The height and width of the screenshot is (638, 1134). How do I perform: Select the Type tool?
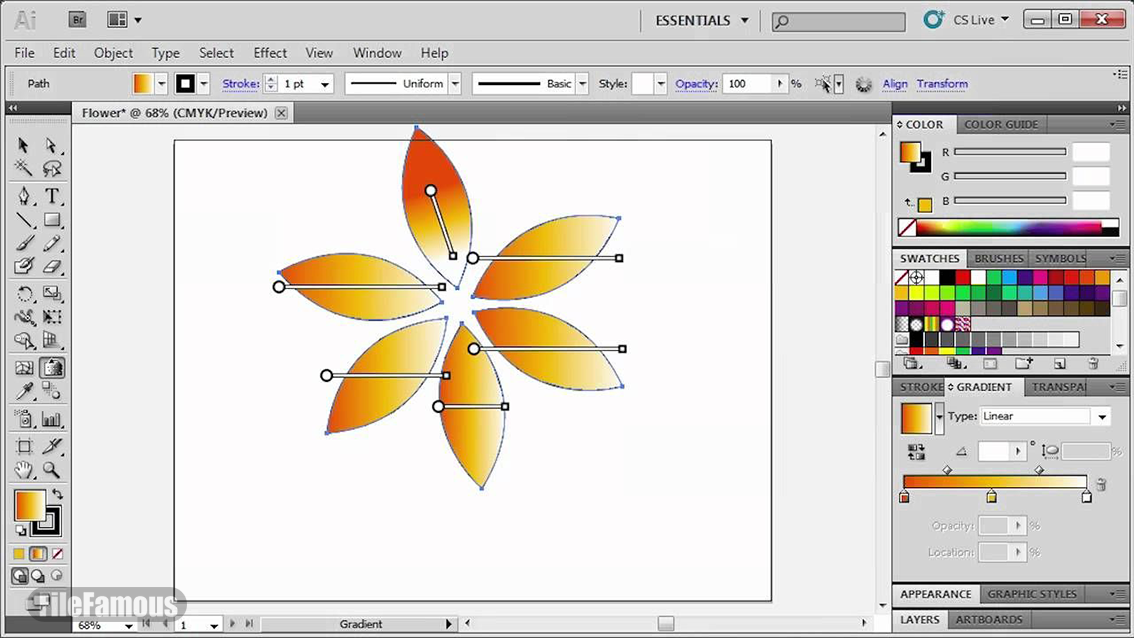(51, 196)
